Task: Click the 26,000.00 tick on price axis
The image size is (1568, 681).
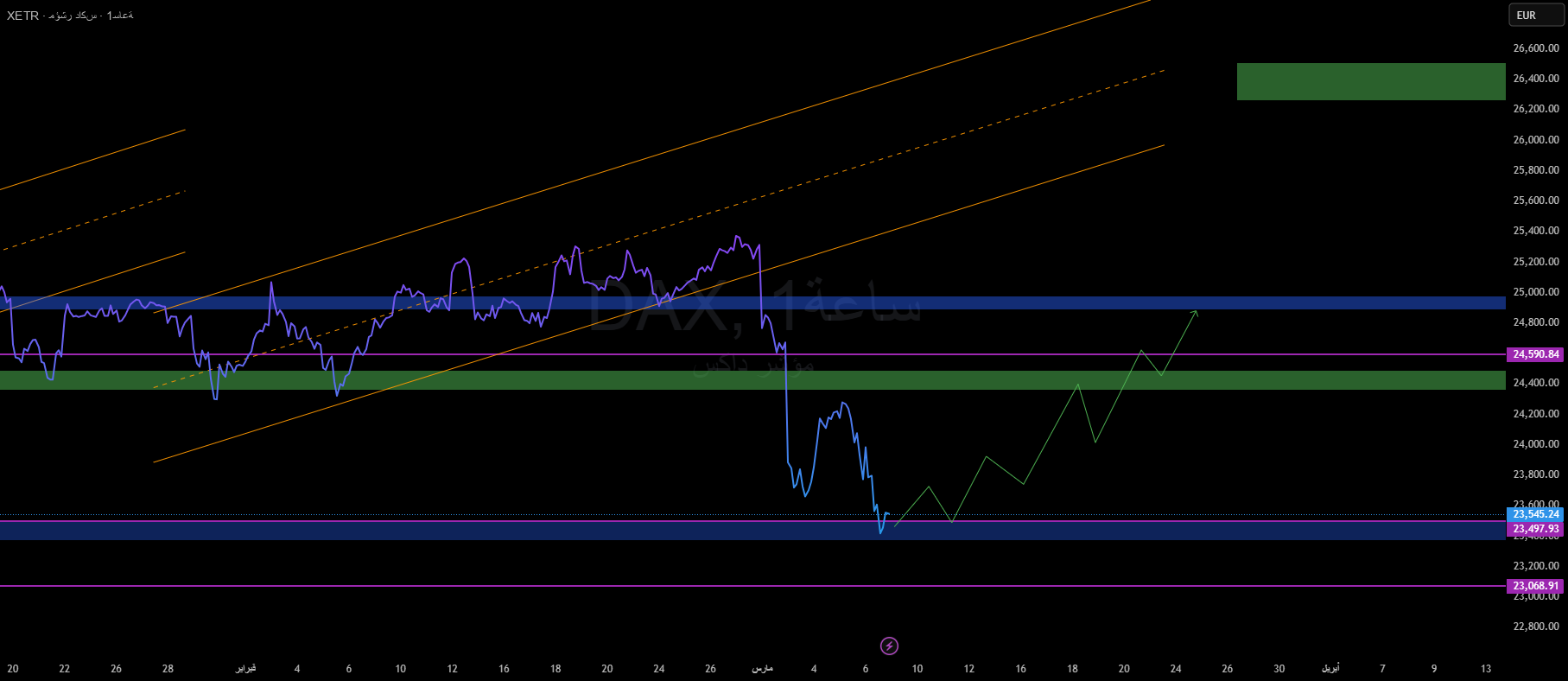Action: pos(1535,140)
